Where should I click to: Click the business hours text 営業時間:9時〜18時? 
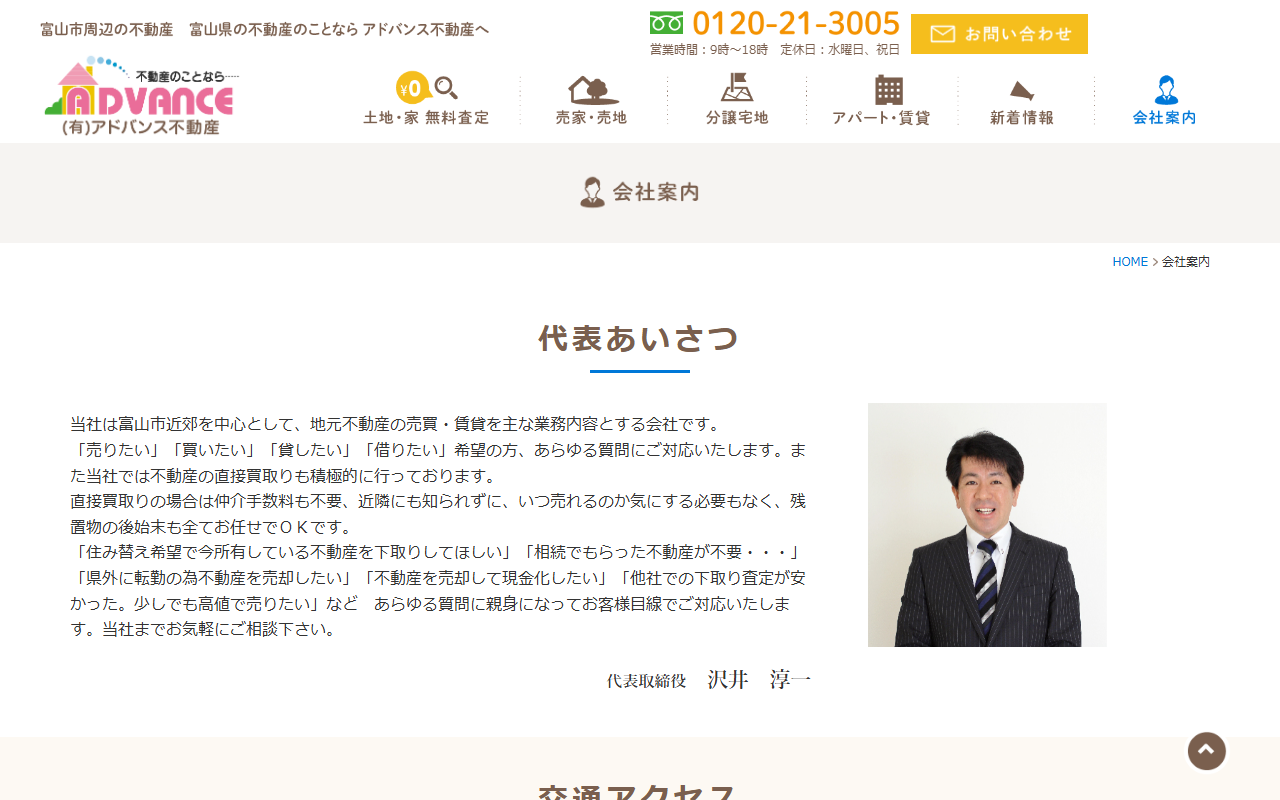709,49
